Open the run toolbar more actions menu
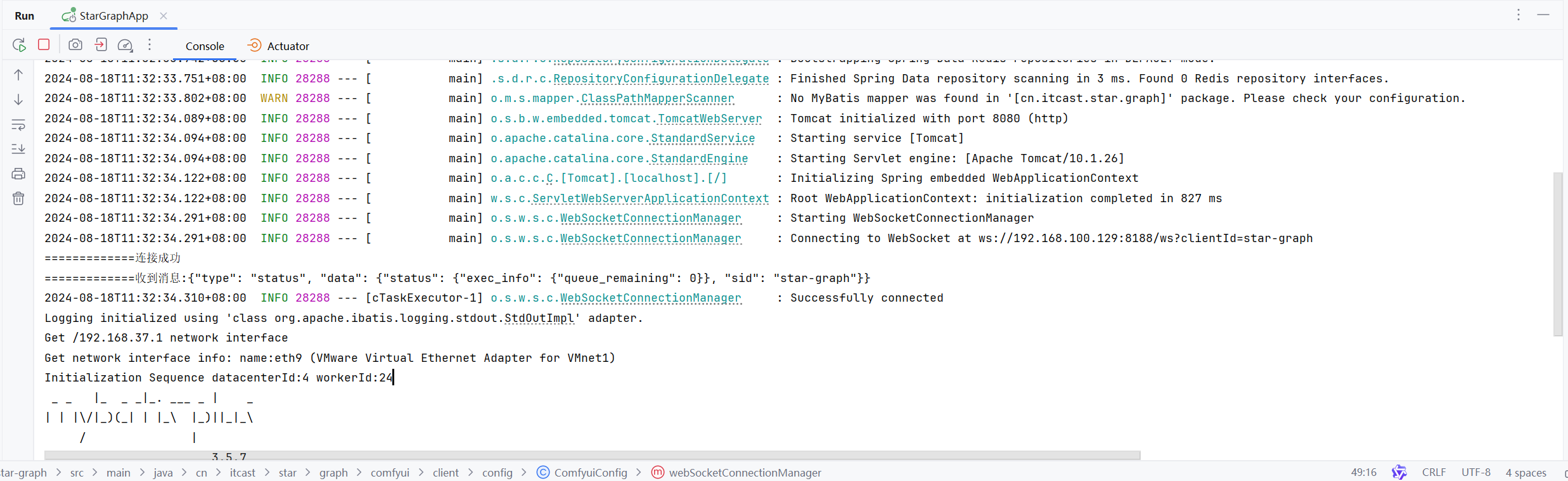The height and width of the screenshot is (481, 1568). point(150,44)
